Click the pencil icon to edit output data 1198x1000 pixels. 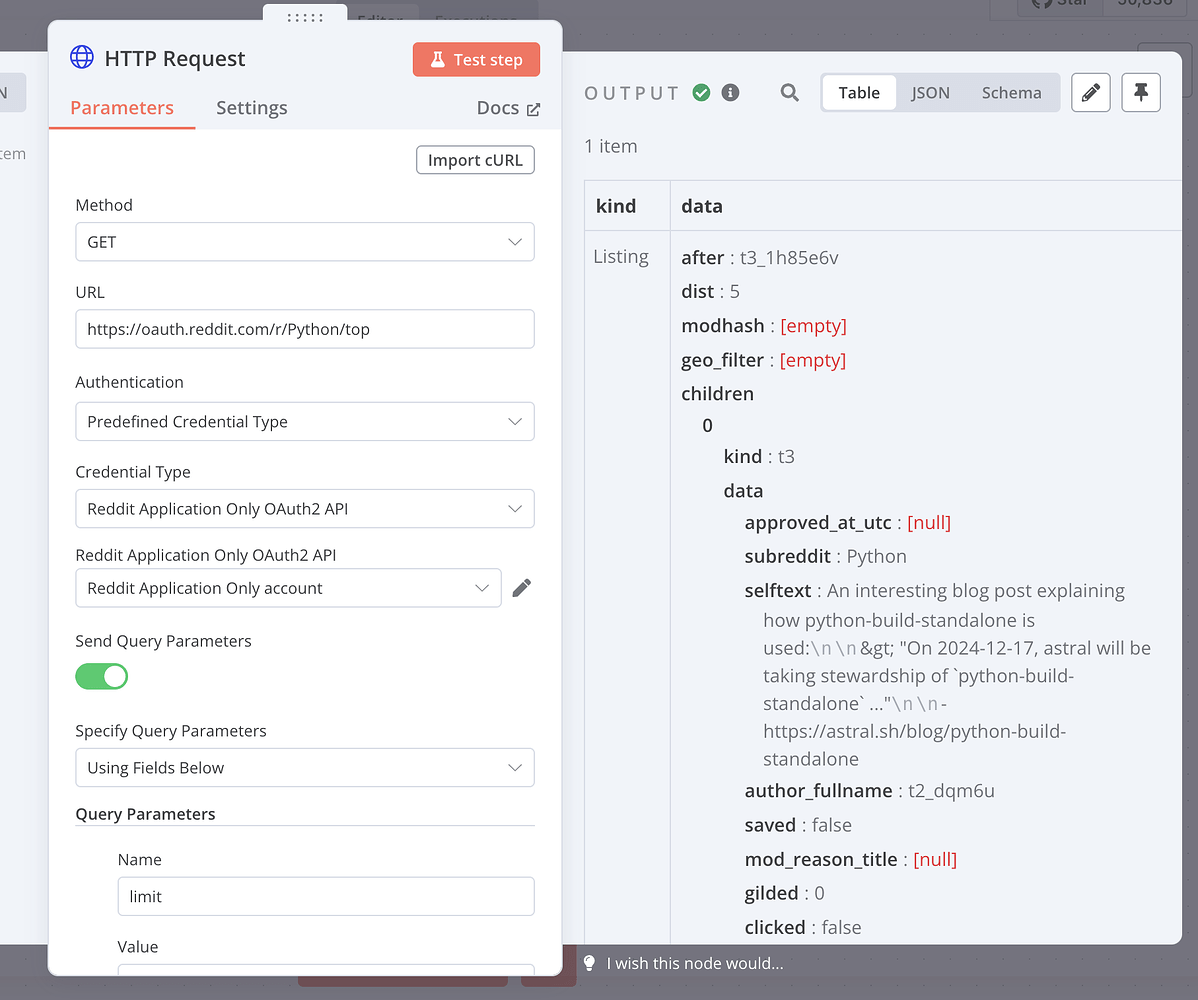(x=1090, y=92)
